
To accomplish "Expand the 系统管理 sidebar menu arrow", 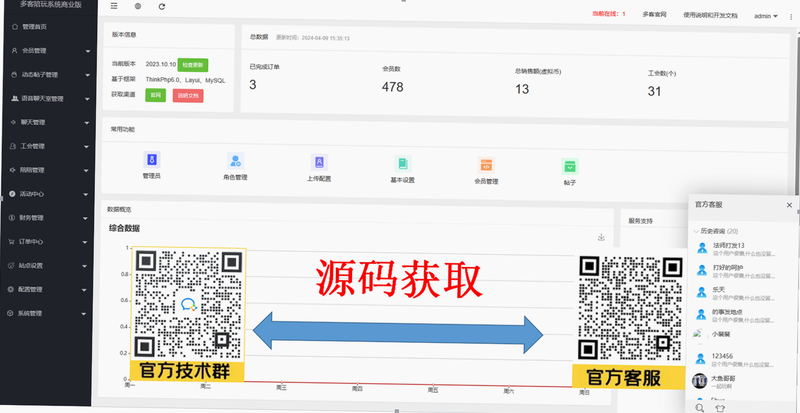I will [x=83, y=313].
